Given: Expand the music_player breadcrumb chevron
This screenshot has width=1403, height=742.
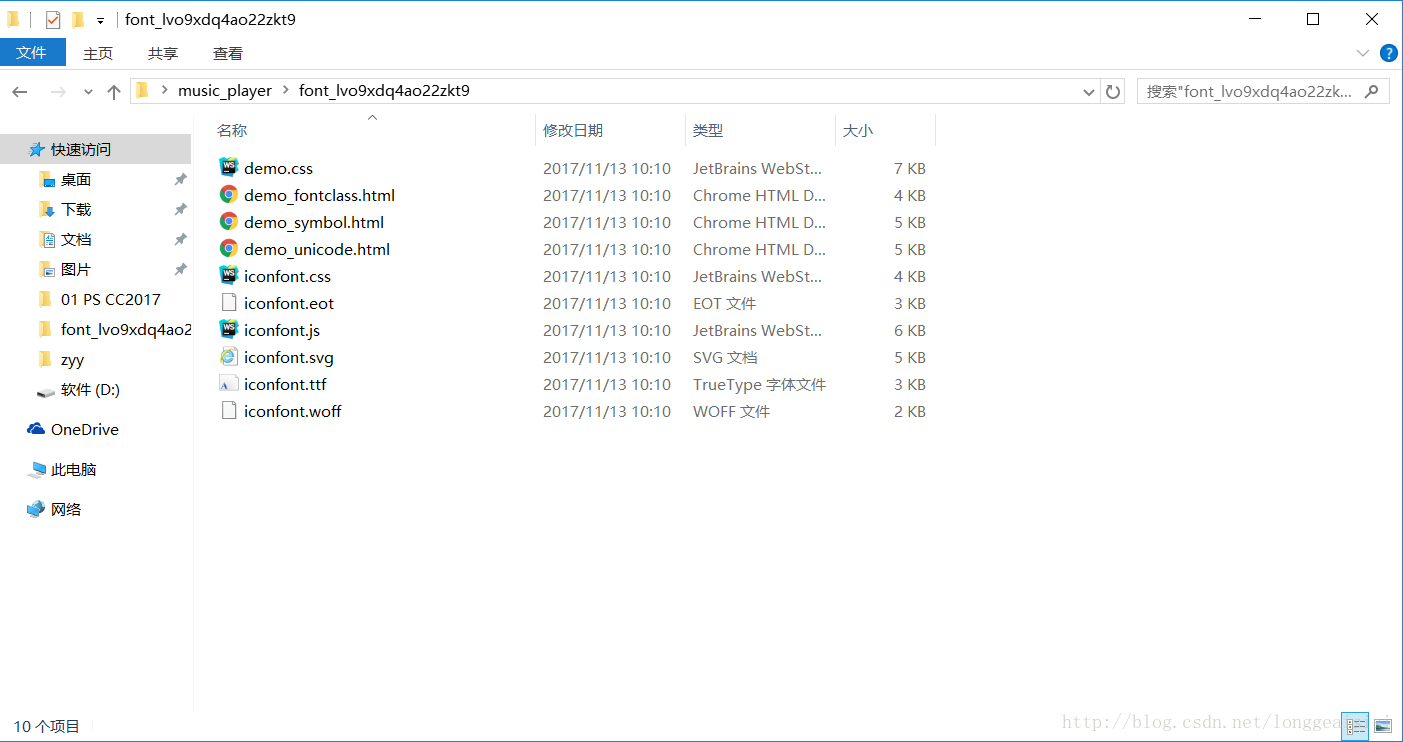Looking at the screenshot, I should 285,91.
